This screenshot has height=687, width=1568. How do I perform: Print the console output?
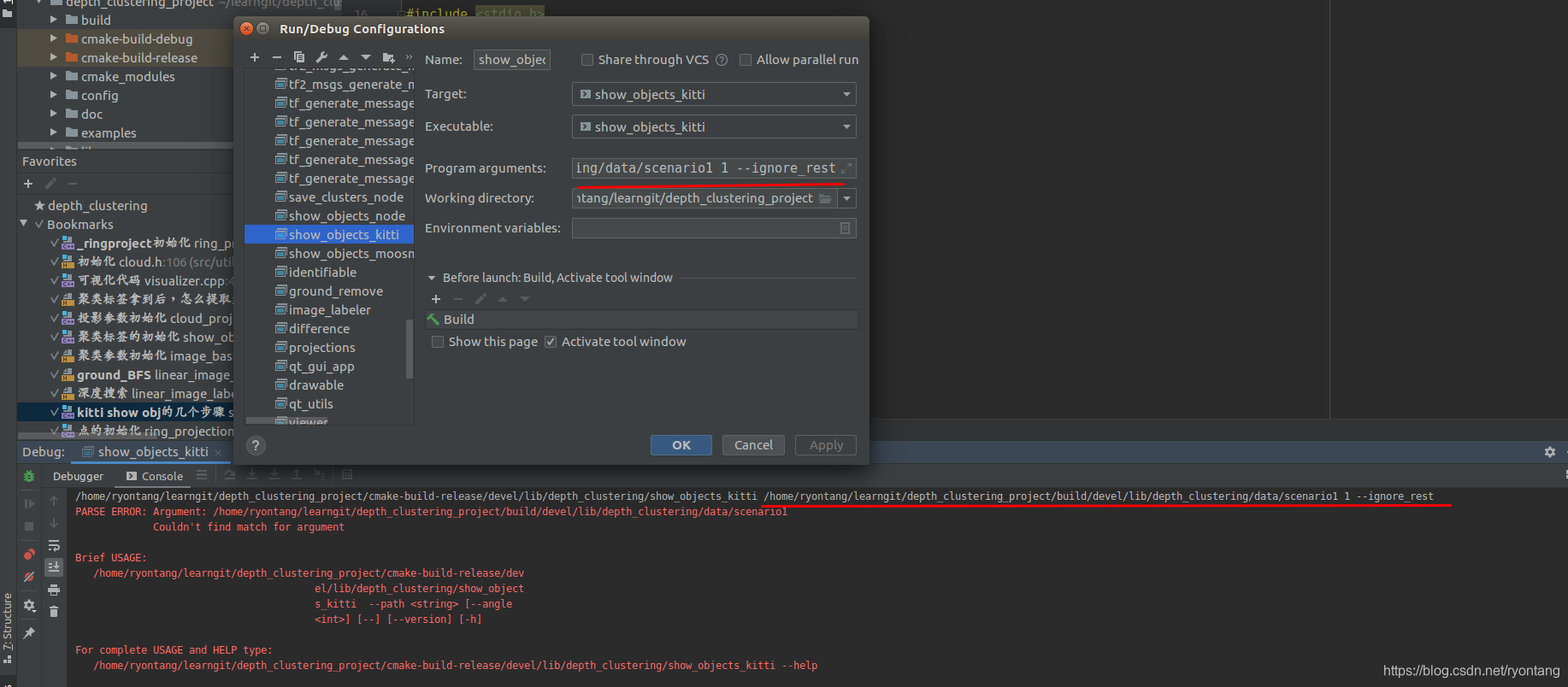[54, 590]
